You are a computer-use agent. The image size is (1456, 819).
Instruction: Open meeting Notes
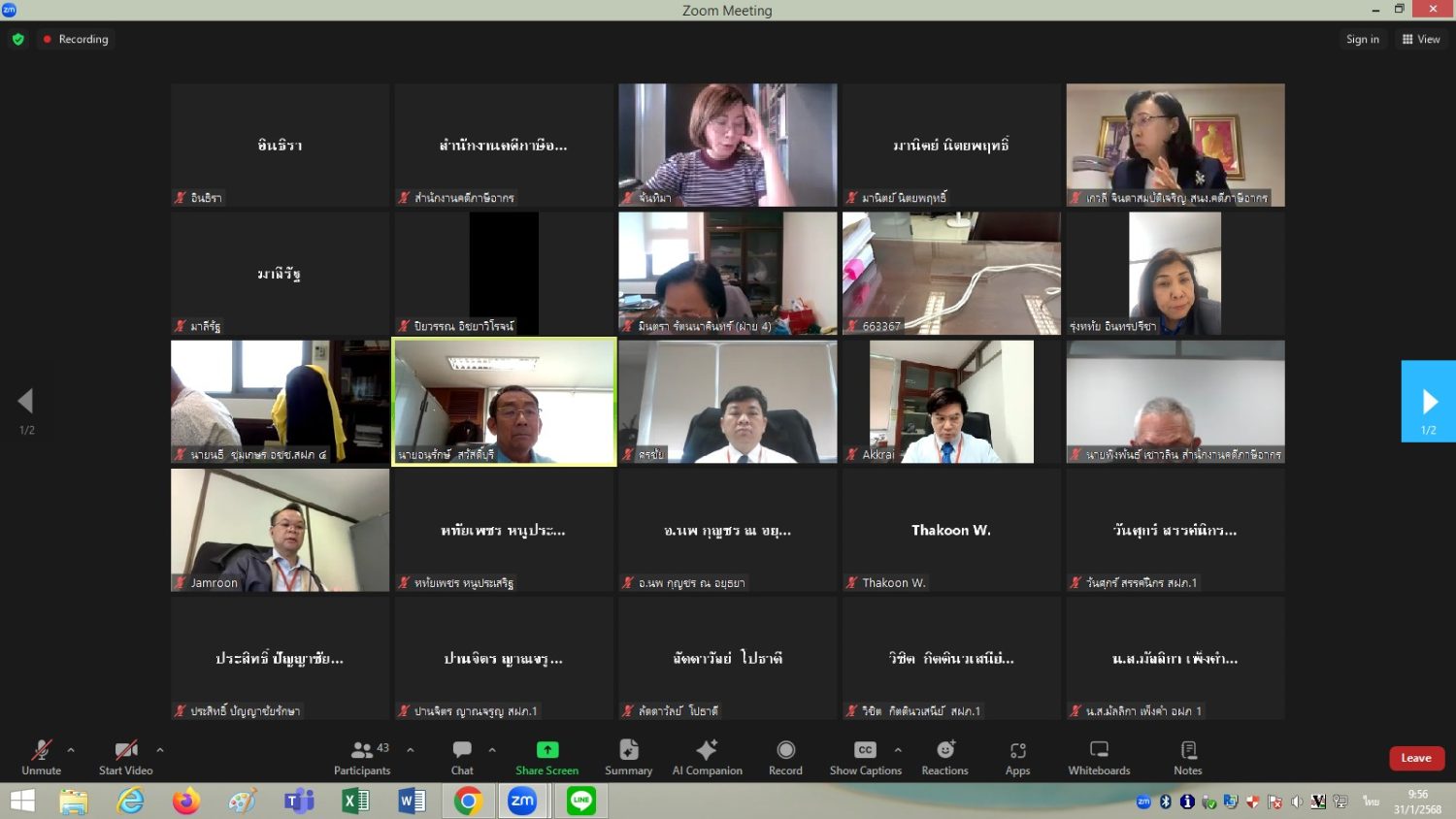1188,757
